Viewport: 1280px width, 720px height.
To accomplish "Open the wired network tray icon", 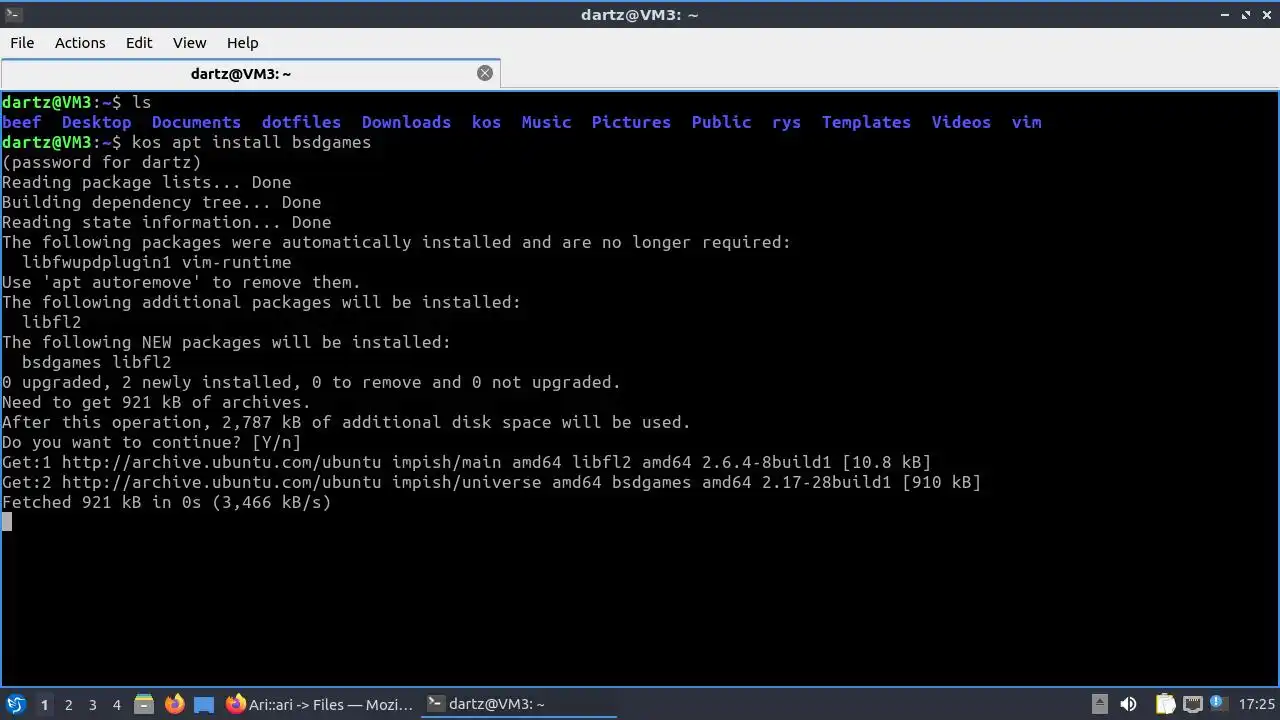I will tap(1192, 704).
